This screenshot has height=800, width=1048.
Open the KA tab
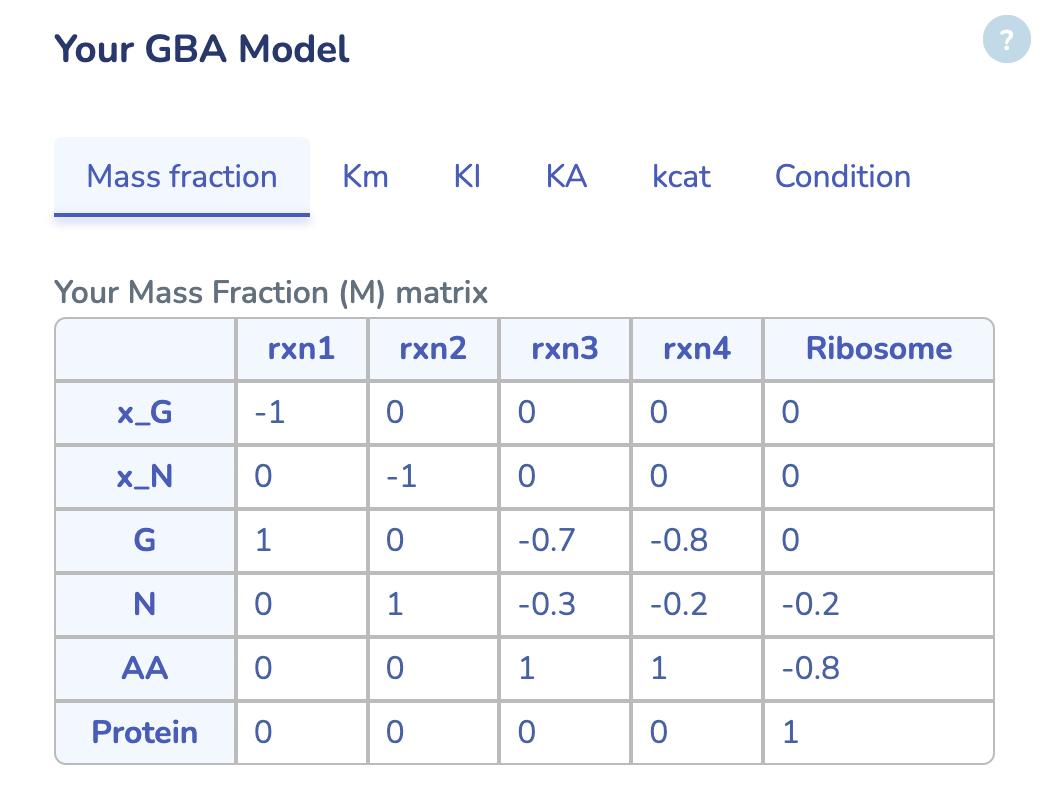point(565,176)
